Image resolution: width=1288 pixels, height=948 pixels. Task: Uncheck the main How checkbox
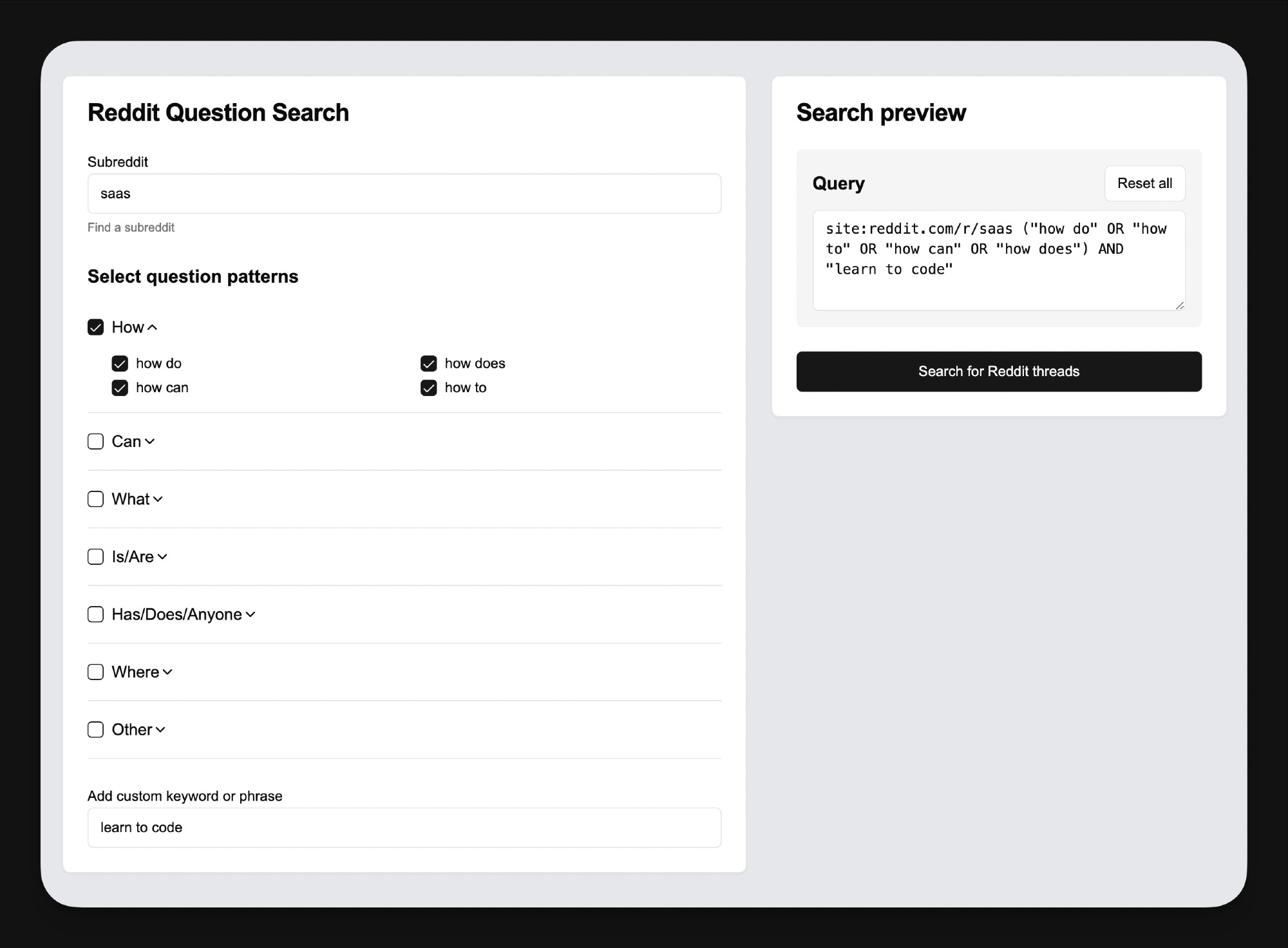[95, 327]
